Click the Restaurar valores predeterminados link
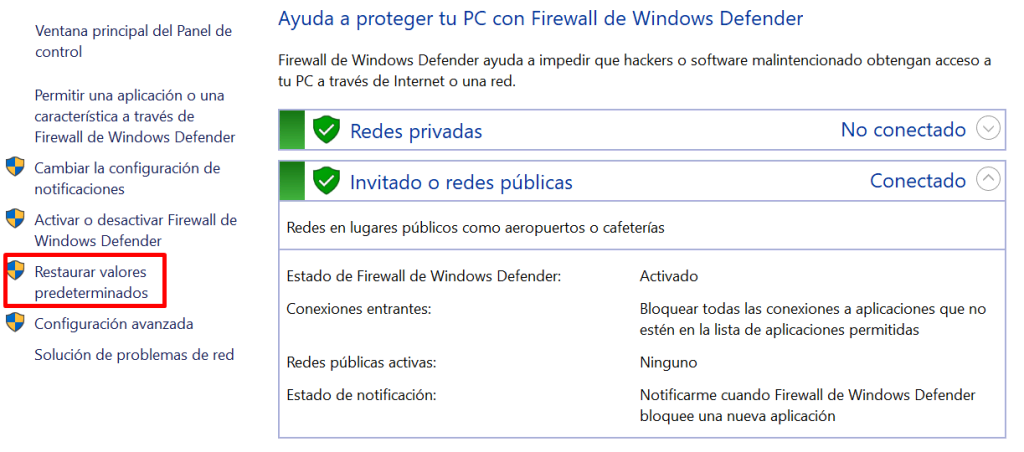Screen dimensions: 1024x452 coord(91,282)
